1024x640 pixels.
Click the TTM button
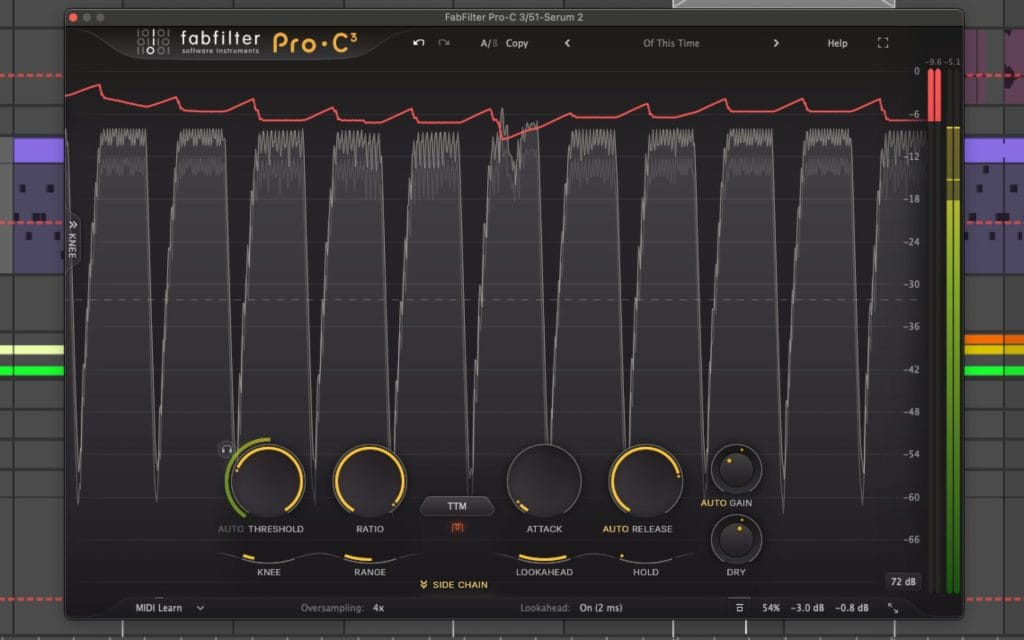point(457,506)
